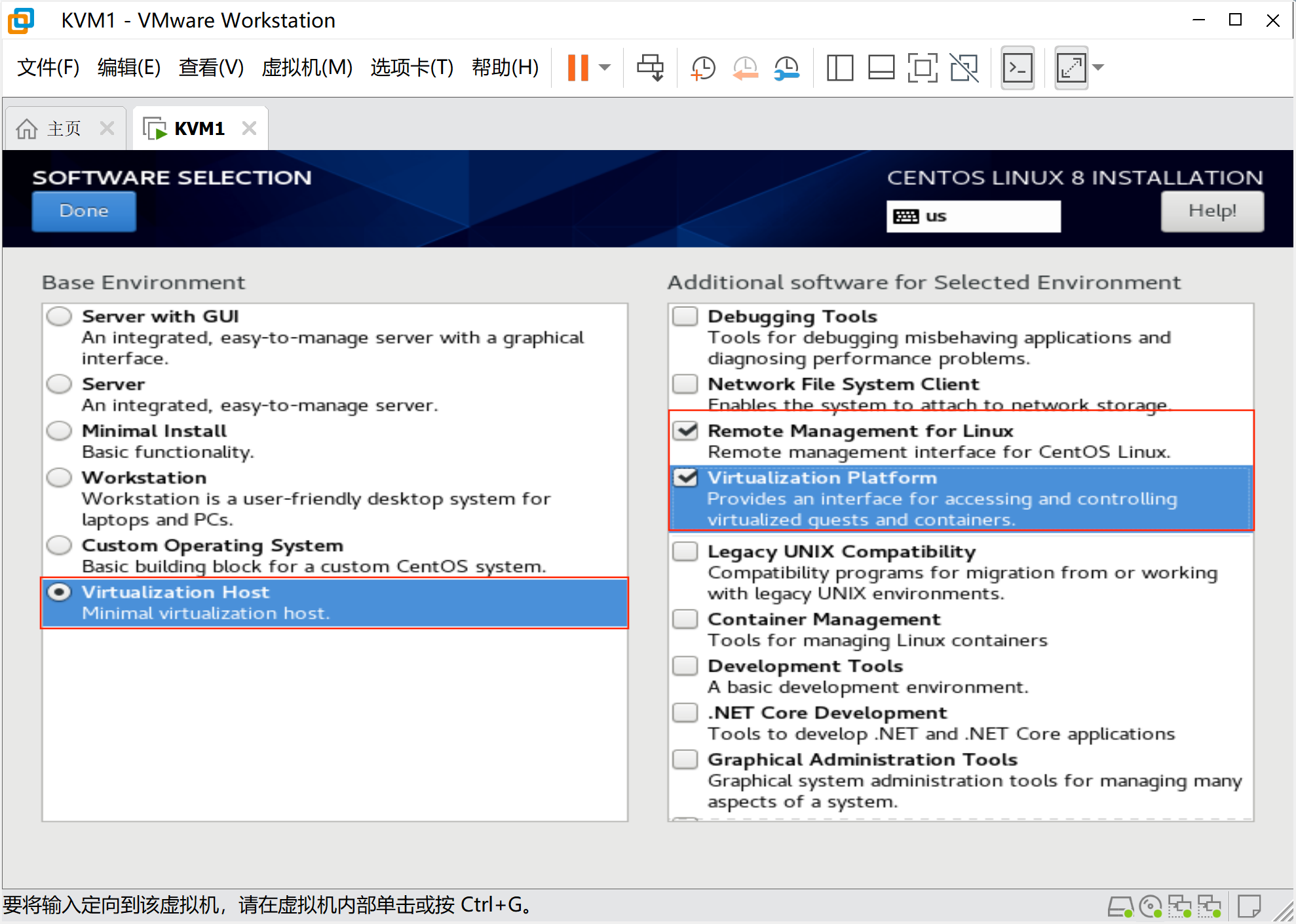
Task: Click the home icon on 主页 tab
Action: [x=27, y=128]
